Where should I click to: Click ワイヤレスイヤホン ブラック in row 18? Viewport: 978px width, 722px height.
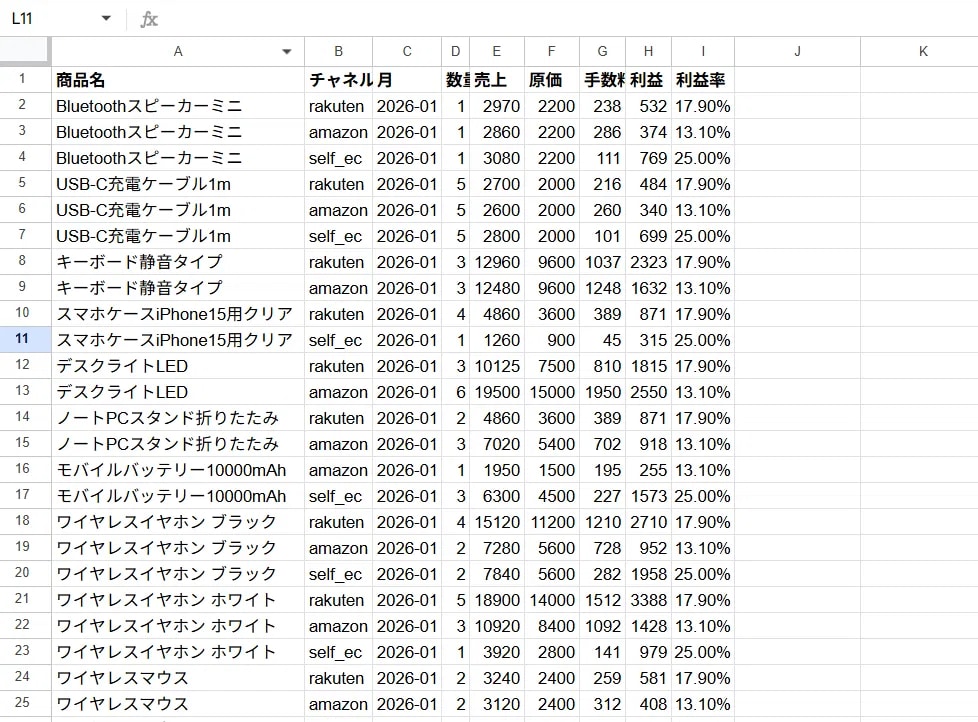[178, 522]
